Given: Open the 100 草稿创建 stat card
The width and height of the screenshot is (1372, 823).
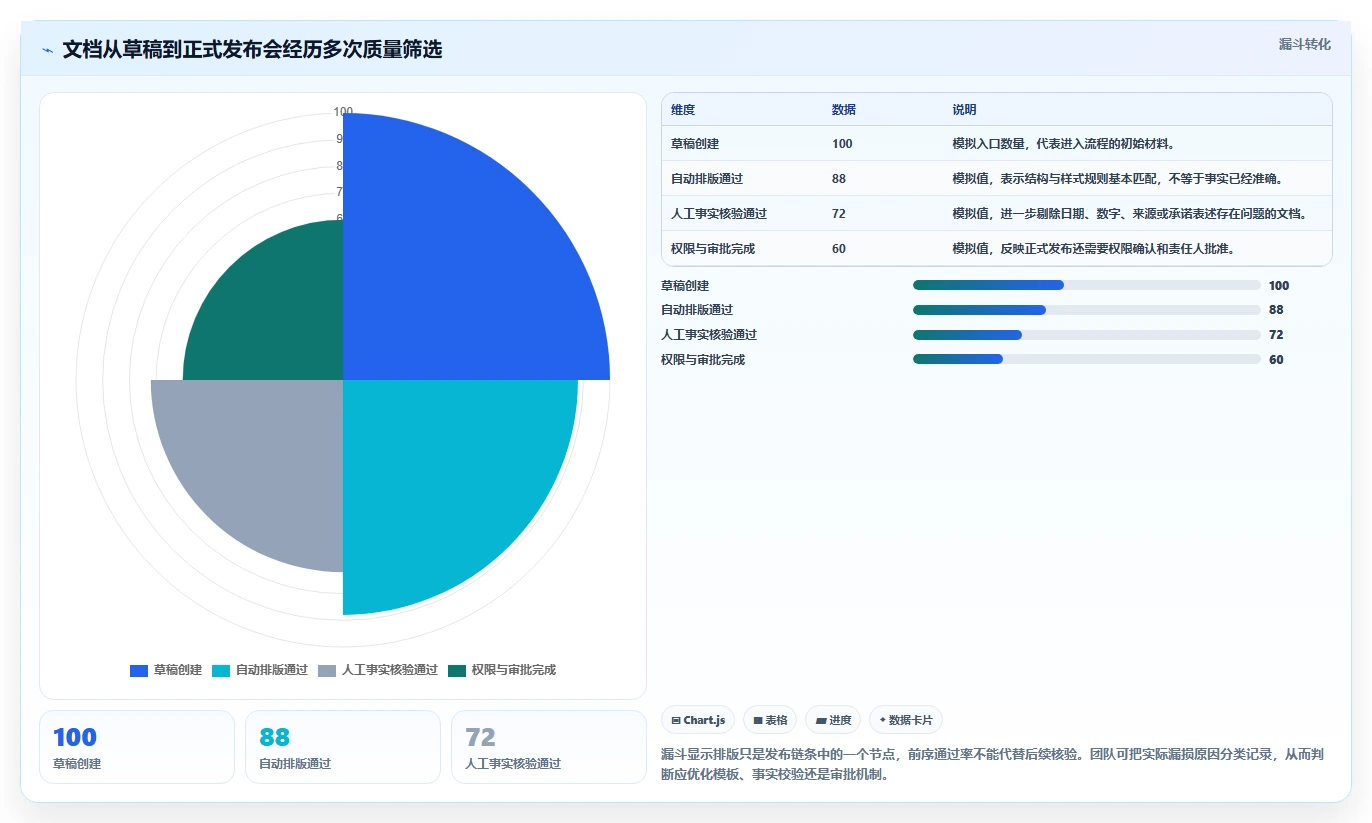Looking at the screenshot, I should (137, 747).
